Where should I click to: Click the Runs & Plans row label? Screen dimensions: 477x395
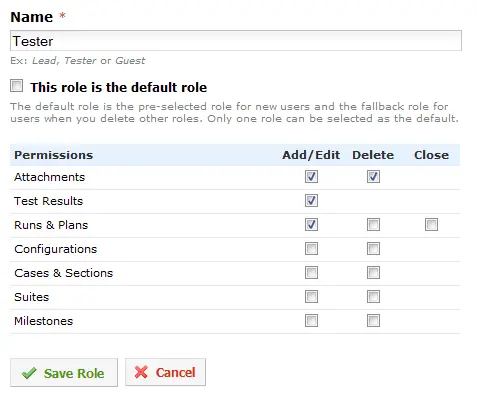point(51,225)
